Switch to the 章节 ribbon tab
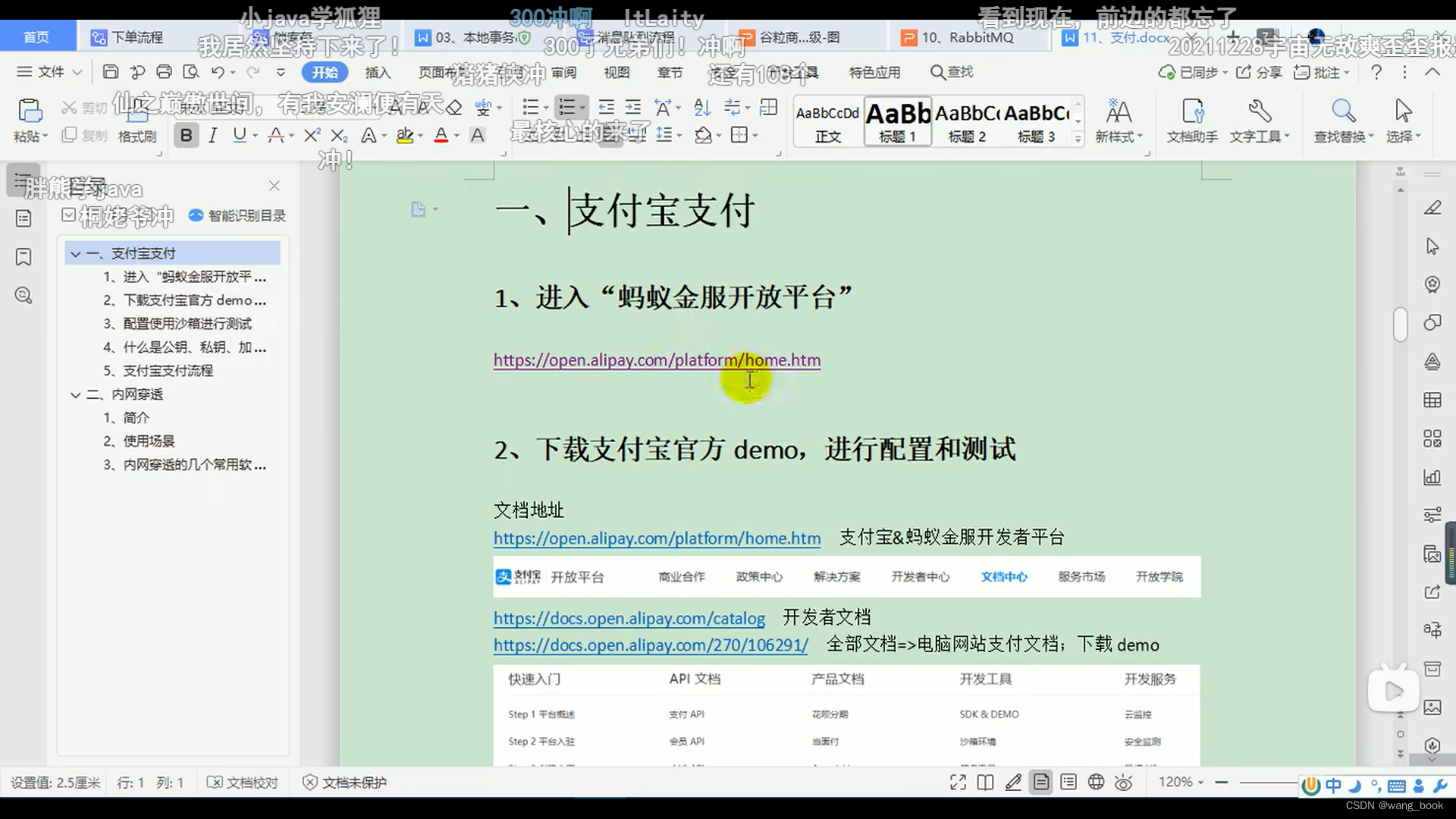Image resolution: width=1456 pixels, height=819 pixels. pyautogui.click(x=670, y=72)
